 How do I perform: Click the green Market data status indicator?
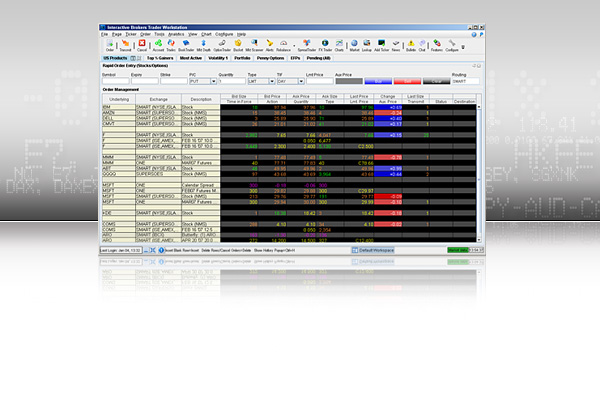[458, 250]
